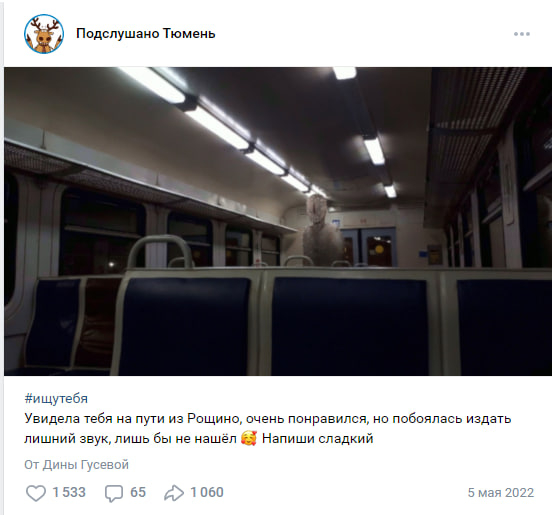Open comments via the speech bubble icon
The height and width of the screenshot is (515, 553).
pos(114,493)
